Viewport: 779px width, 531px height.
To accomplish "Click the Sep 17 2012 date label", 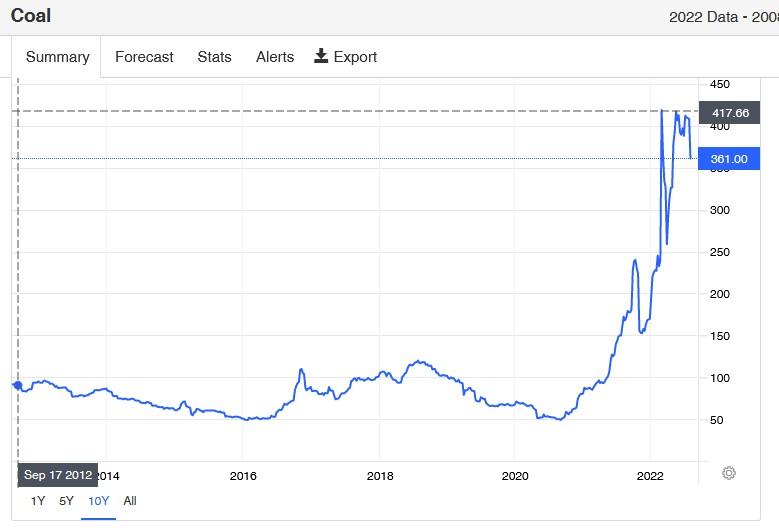I will click(x=58, y=475).
